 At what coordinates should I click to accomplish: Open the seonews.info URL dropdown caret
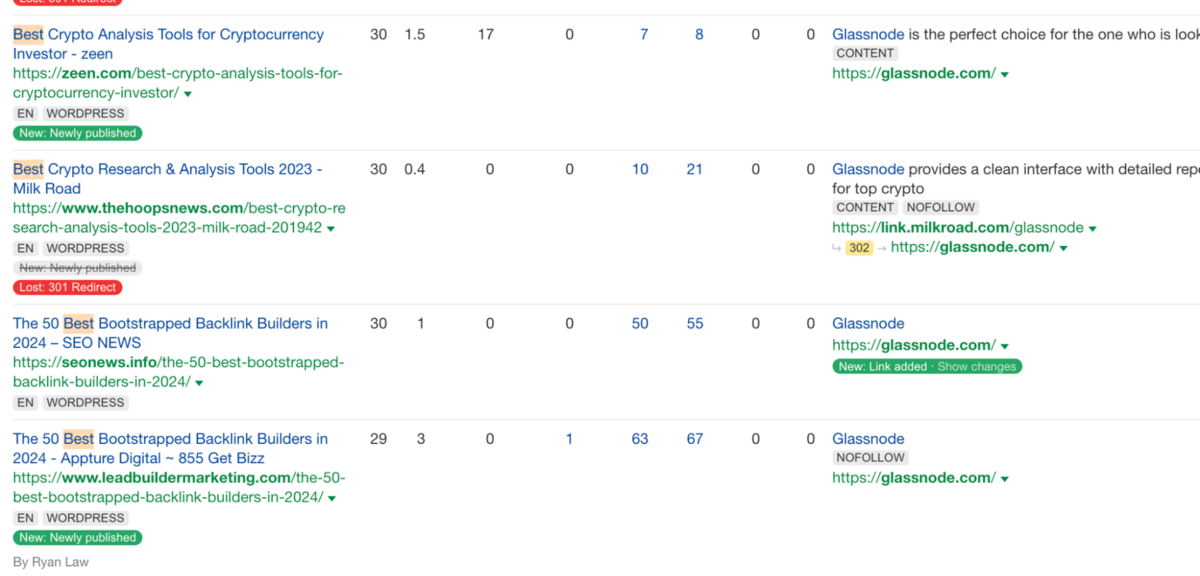[x=199, y=383]
